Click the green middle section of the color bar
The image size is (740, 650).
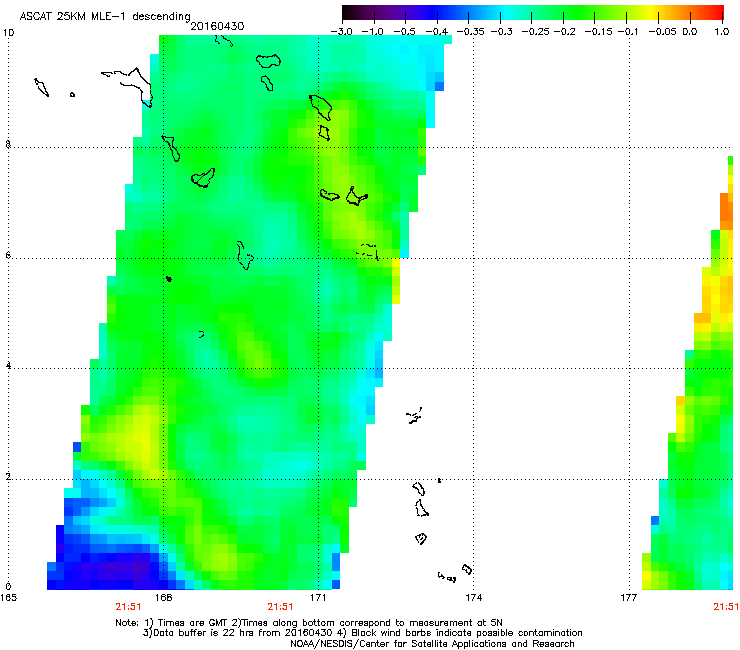576,12
